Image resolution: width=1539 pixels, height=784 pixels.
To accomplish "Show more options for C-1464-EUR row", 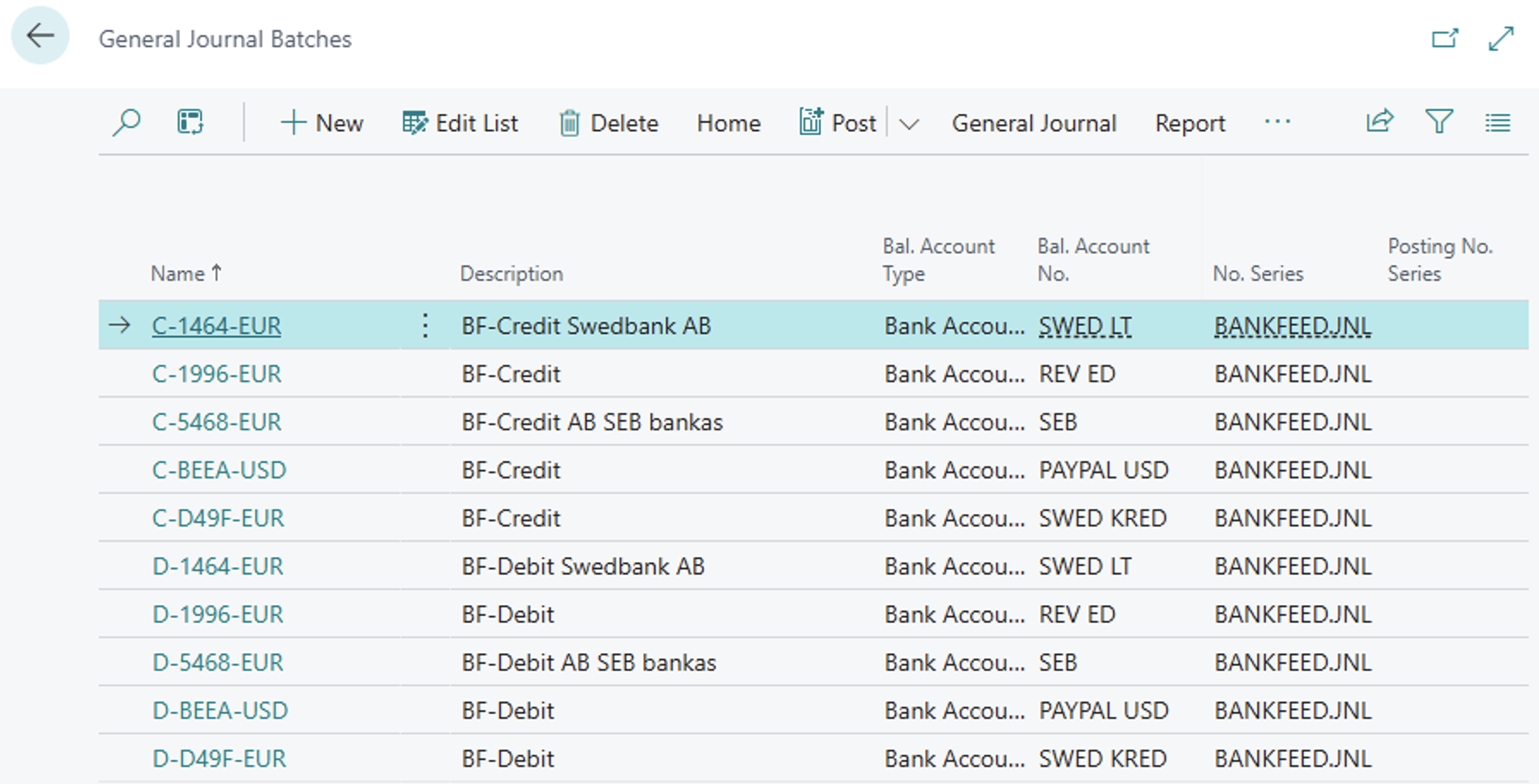I will (425, 325).
